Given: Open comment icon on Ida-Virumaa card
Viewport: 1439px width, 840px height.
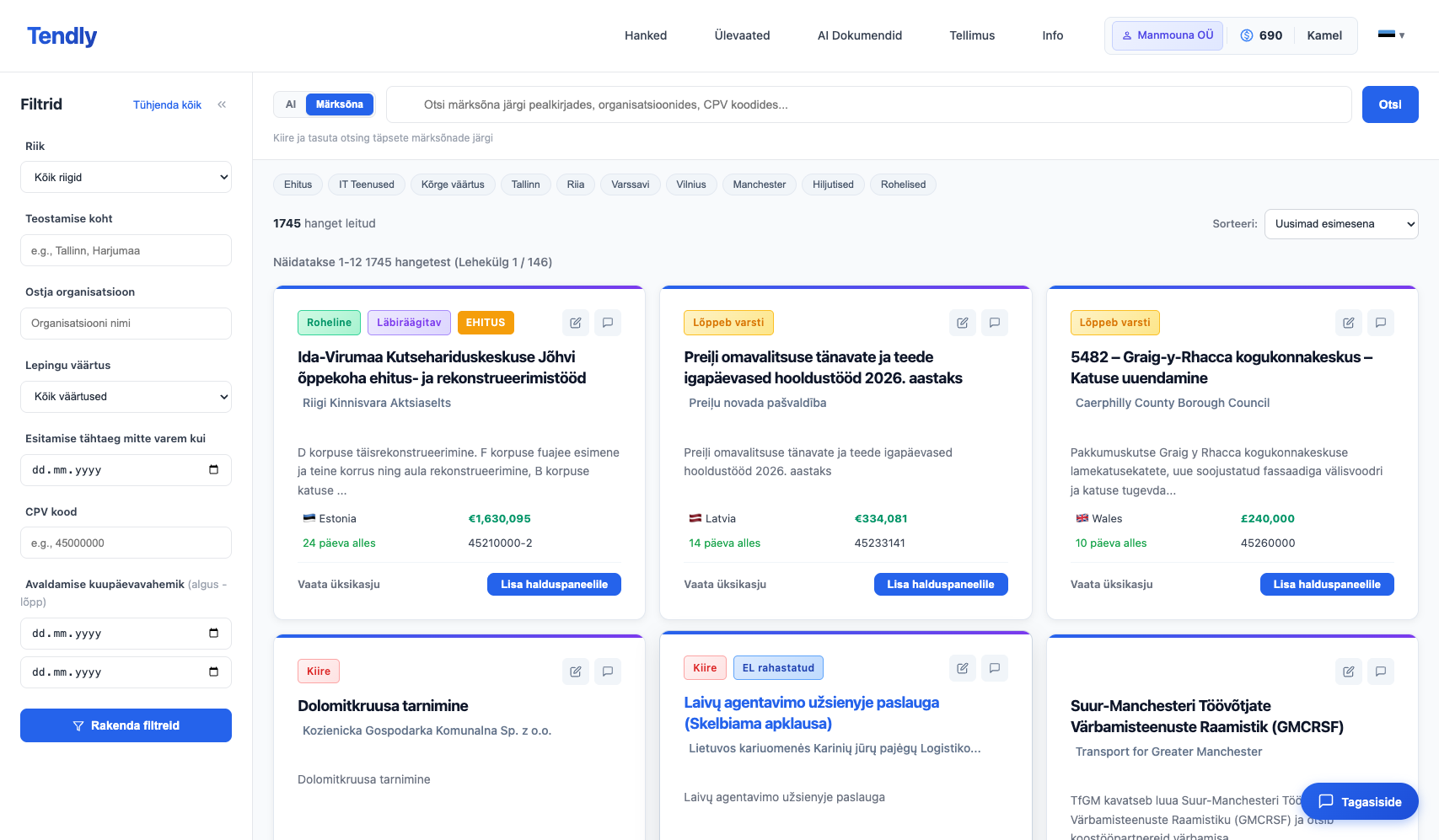Looking at the screenshot, I should (x=608, y=323).
